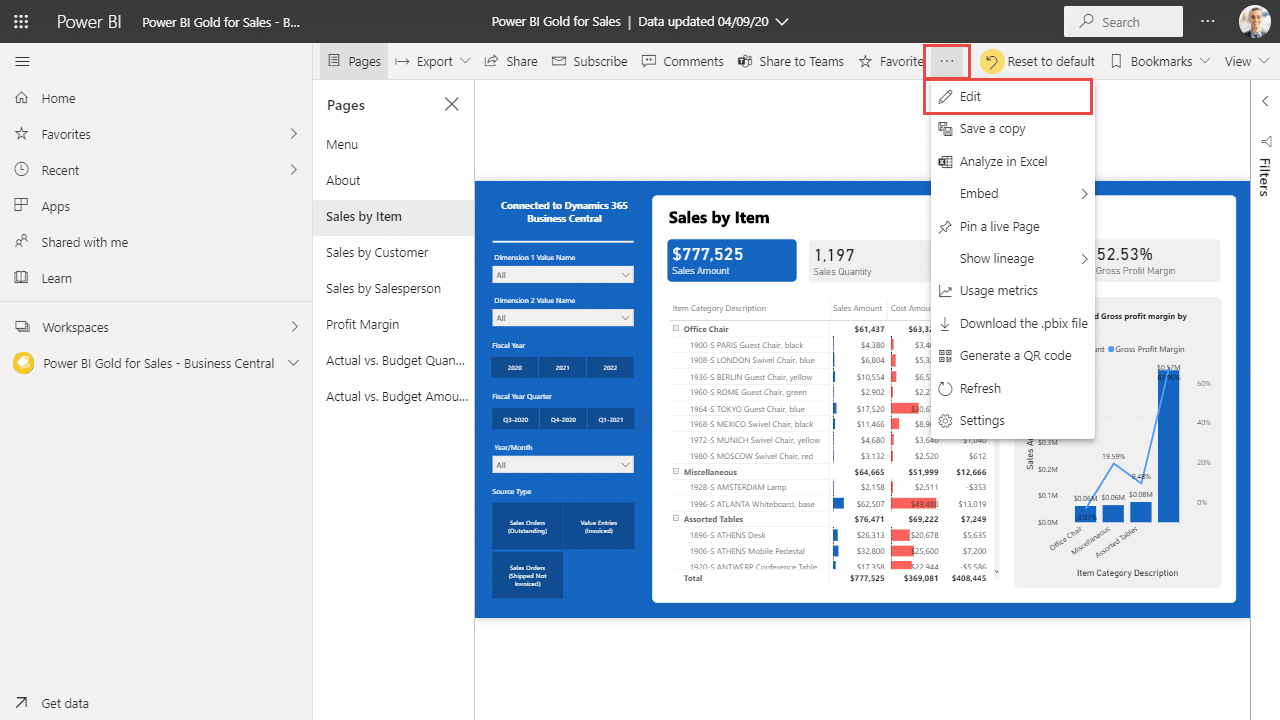
Task: Select fiscal year 2022 slicer
Action: 610,368
